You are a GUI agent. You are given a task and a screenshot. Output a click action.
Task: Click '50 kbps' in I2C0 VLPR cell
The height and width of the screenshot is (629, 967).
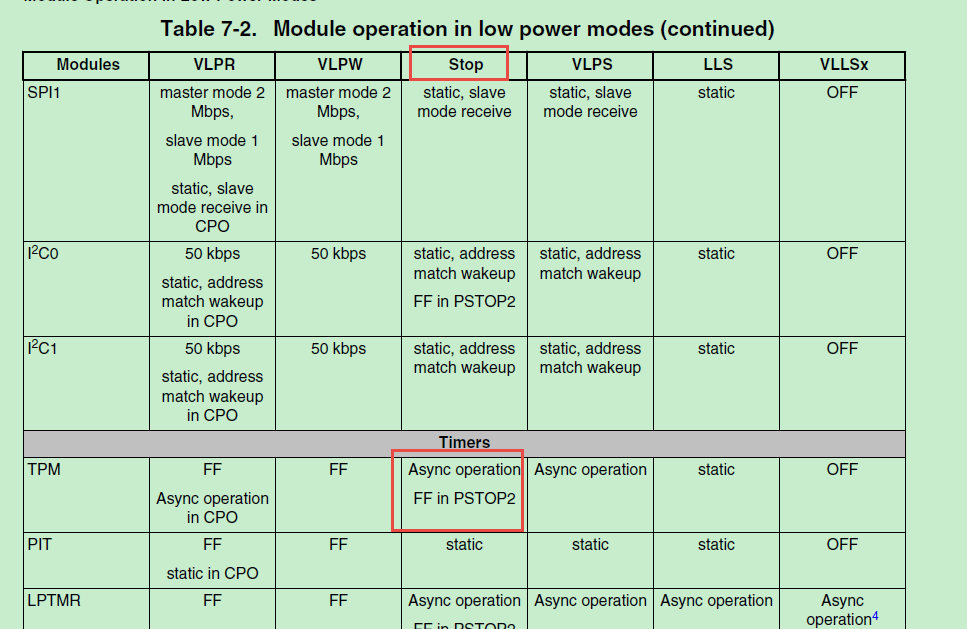tap(212, 253)
